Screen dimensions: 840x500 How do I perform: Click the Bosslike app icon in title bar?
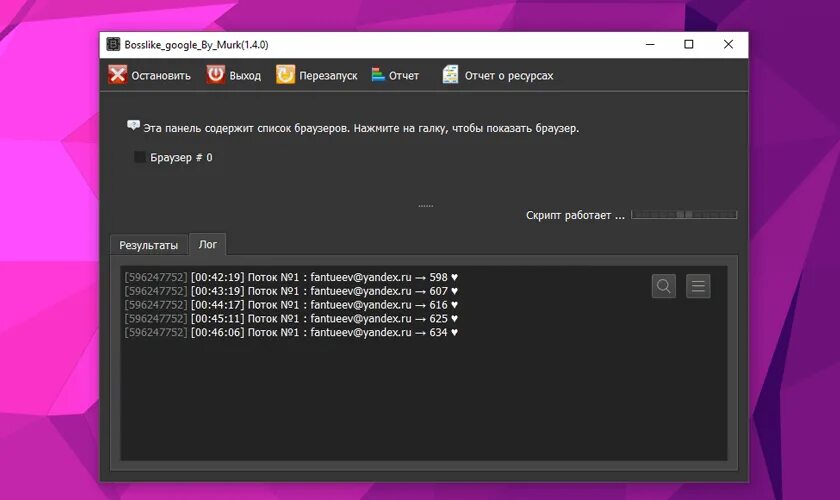pos(113,44)
